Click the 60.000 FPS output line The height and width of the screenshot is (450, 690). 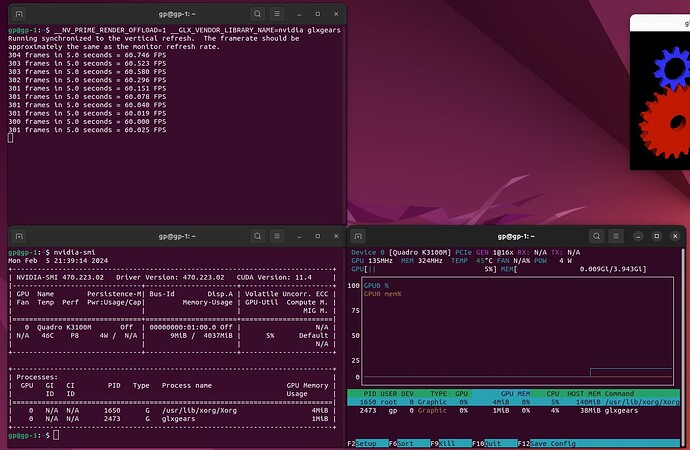87,121
